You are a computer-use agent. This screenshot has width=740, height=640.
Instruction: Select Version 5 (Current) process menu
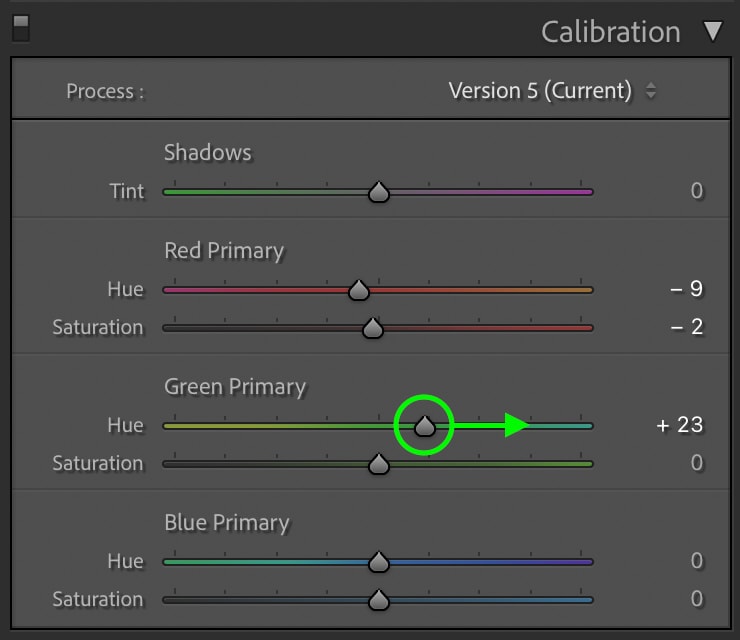[x=540, y=91]
